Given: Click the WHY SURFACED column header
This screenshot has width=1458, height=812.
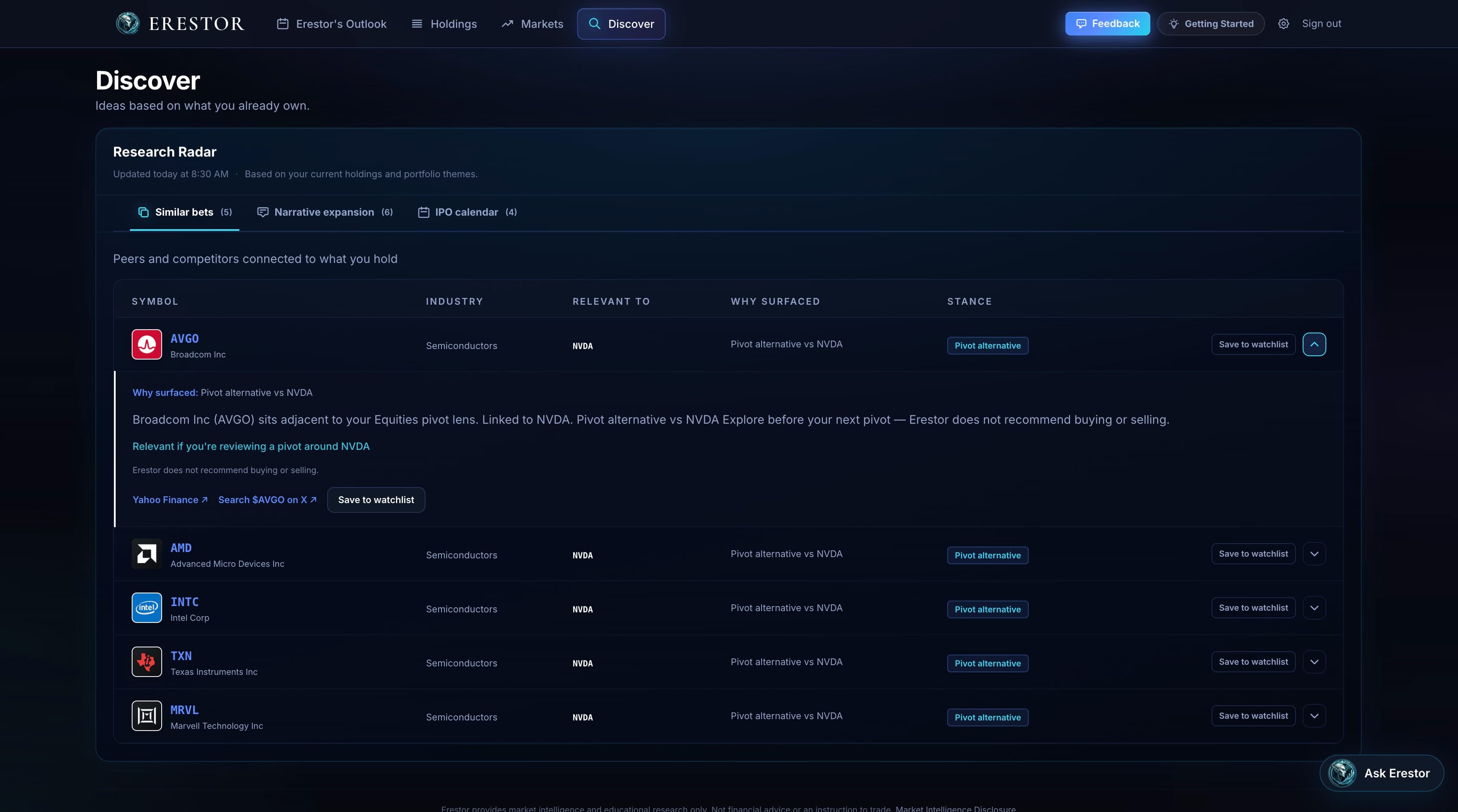Looking at the screenshot, I should click(775, 302).
